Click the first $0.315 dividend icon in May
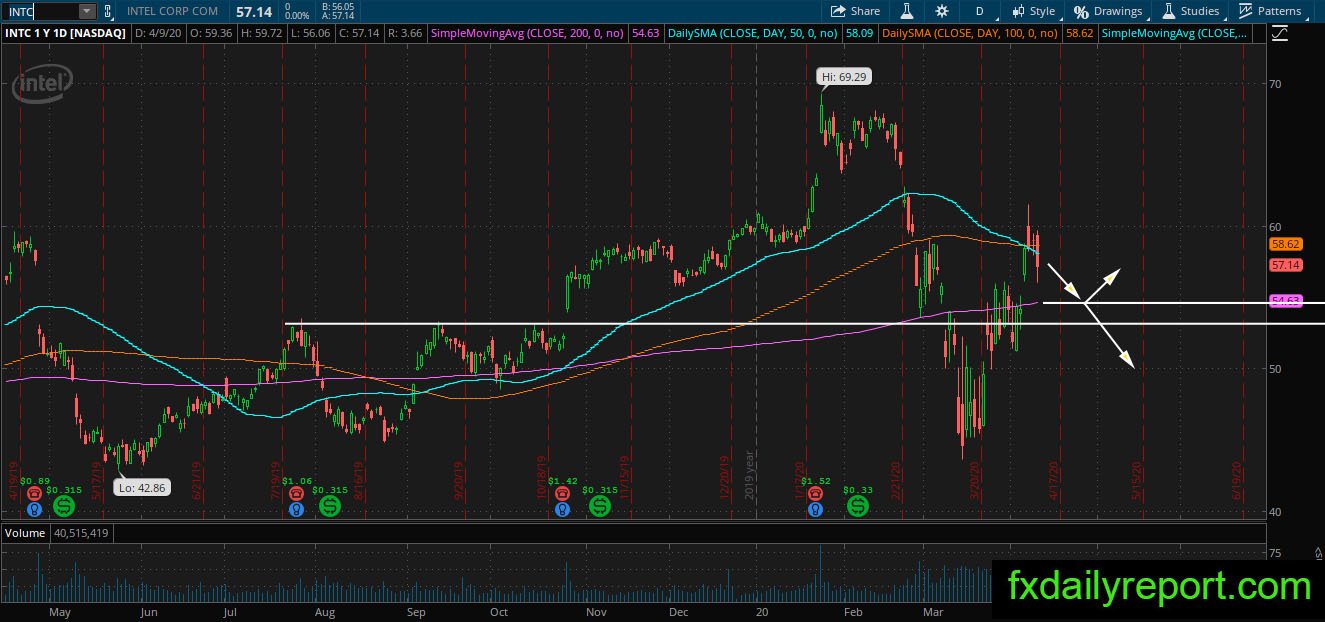The height and width of the screenshot is (622, 1325). (x=65, y=507)
